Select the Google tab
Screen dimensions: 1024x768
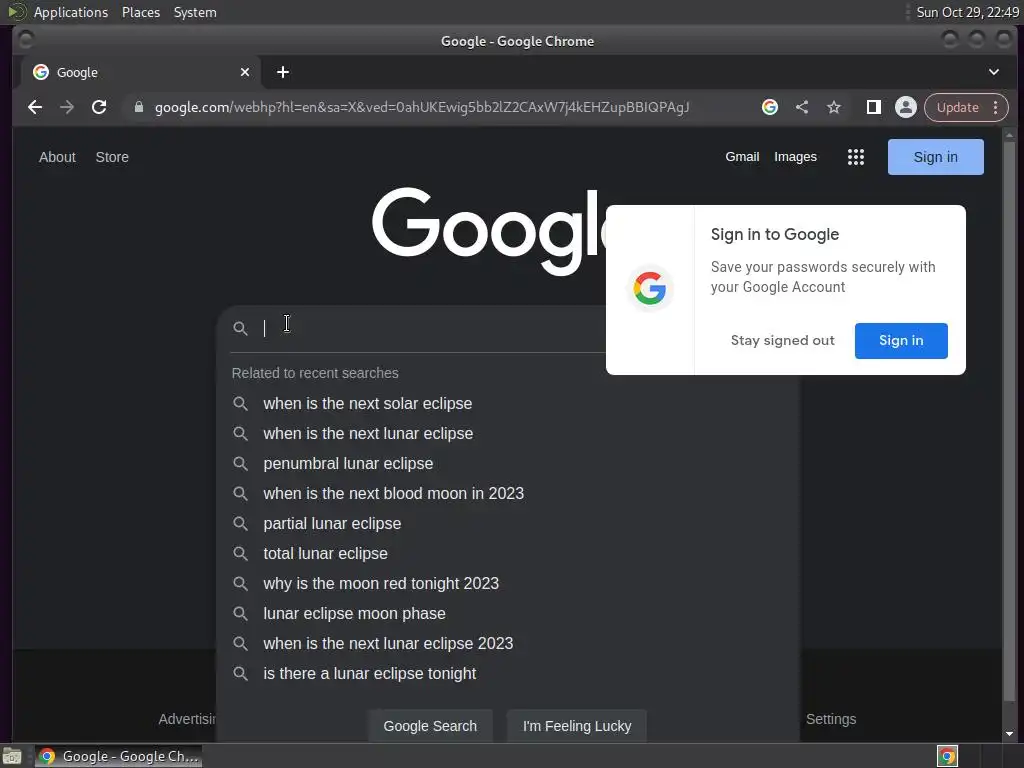(140, 72)
